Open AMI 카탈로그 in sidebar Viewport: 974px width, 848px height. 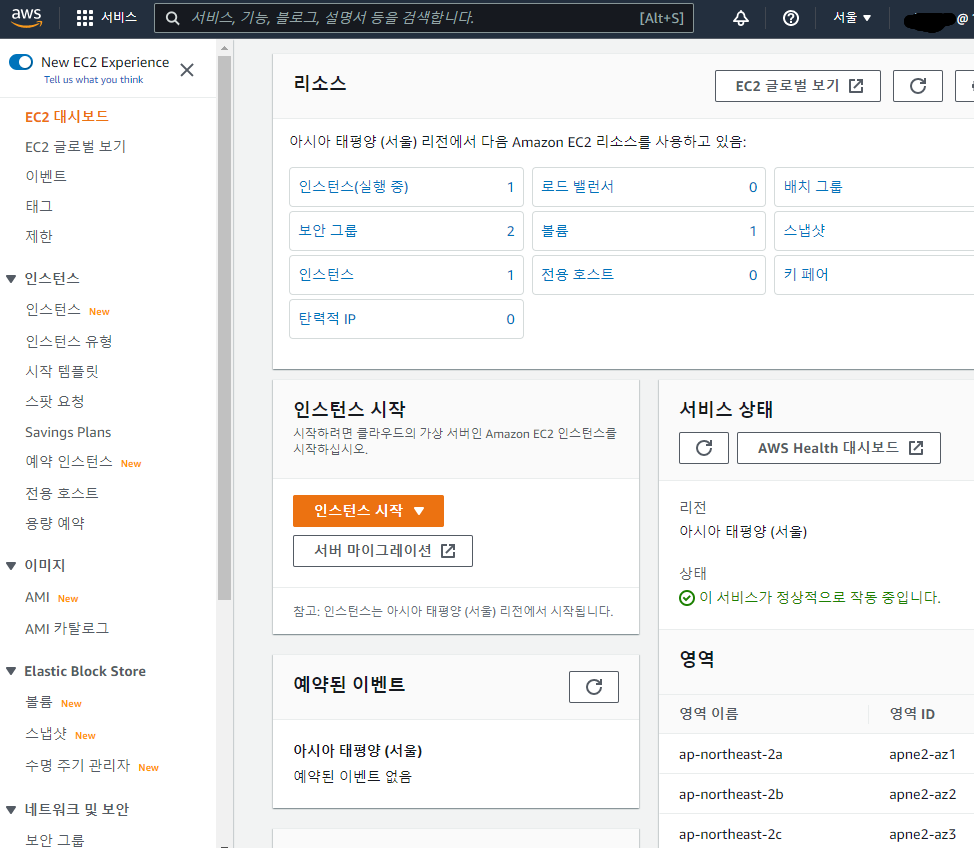tap(67, 629)
